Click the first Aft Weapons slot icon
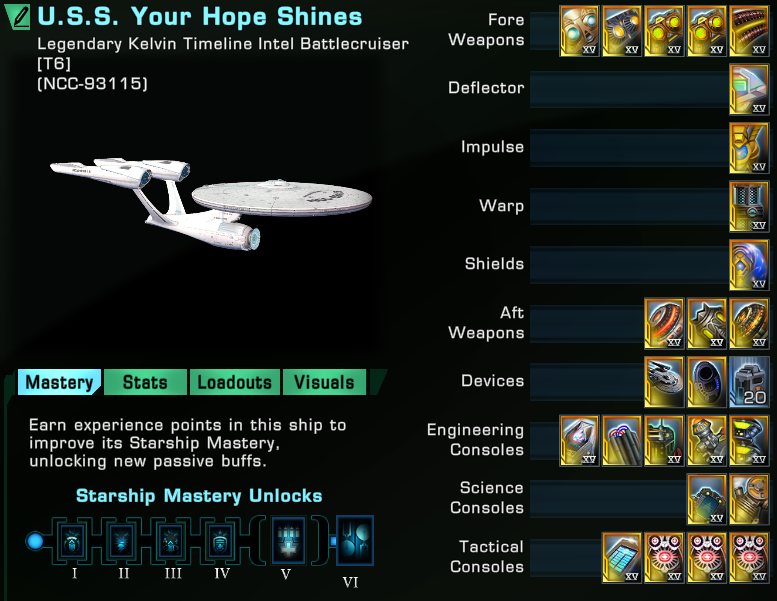The image size is (777, 601). 664,324
